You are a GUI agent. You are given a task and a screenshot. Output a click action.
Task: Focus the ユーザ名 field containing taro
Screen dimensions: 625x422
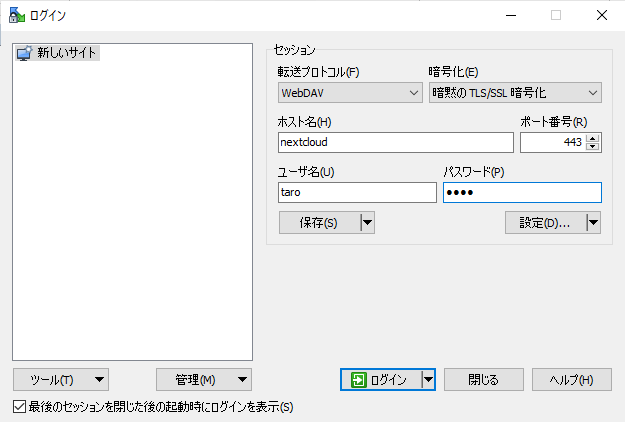[357, 192]
